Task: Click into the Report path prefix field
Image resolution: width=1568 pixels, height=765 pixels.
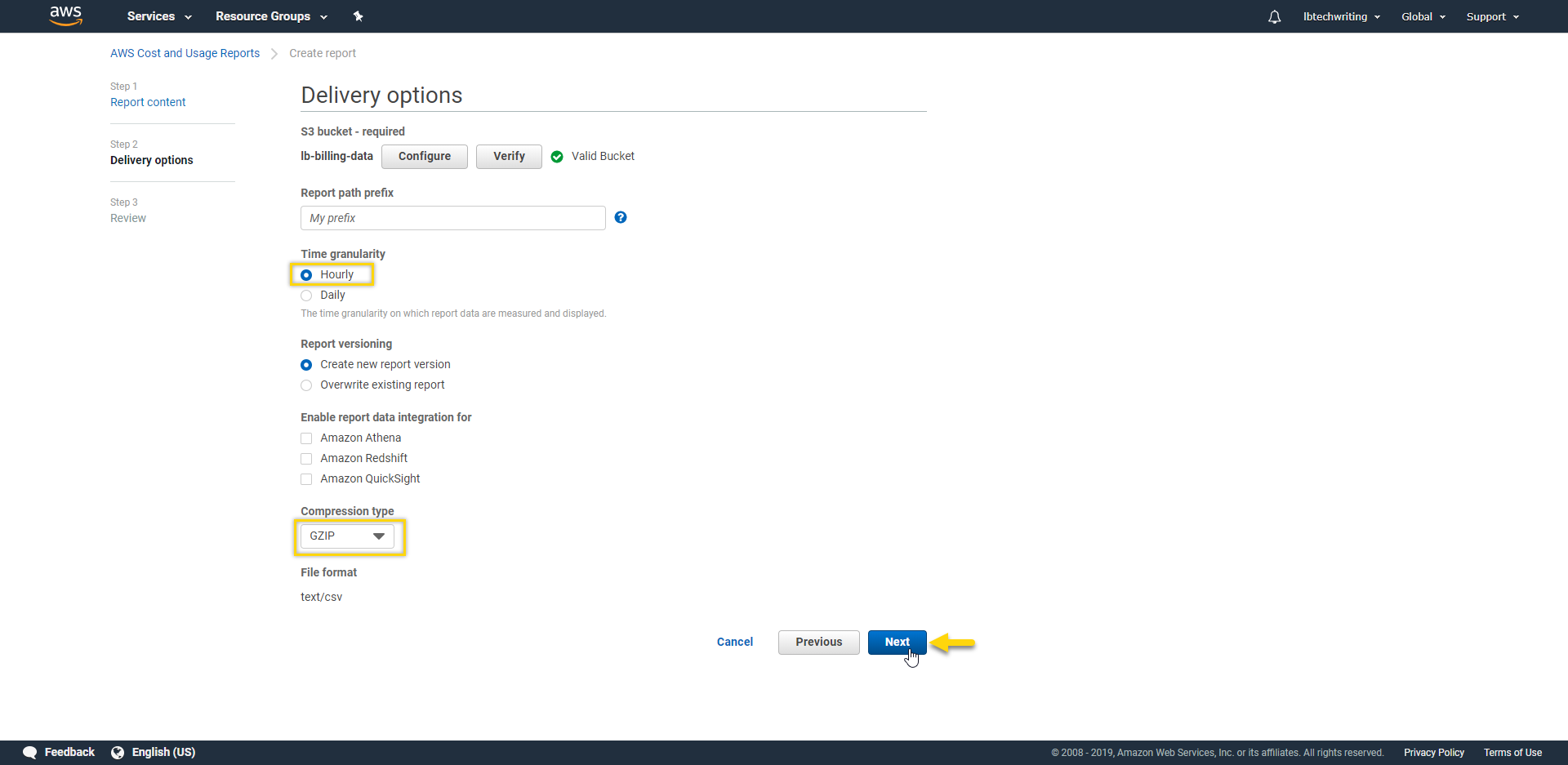Action: pyautogui.click(x=453, y=218)
